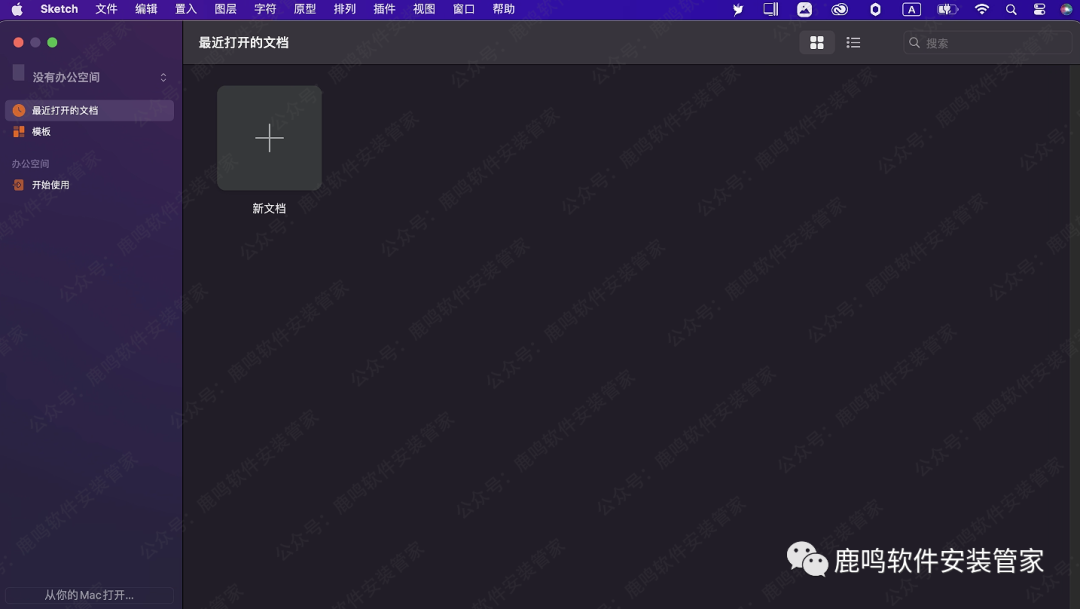Click the Wi-Fi icon in the menu bar

click(x=982, y=9)
